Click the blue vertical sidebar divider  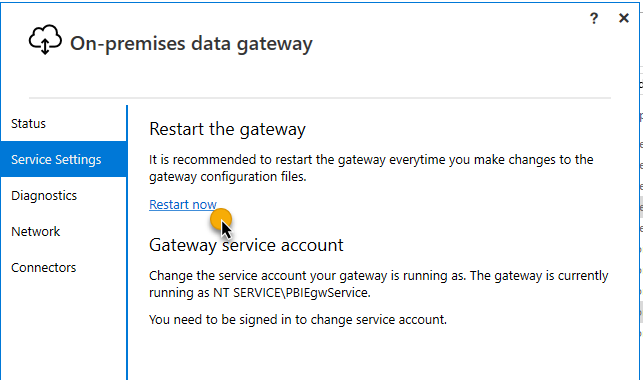click(x=127, y=242)
